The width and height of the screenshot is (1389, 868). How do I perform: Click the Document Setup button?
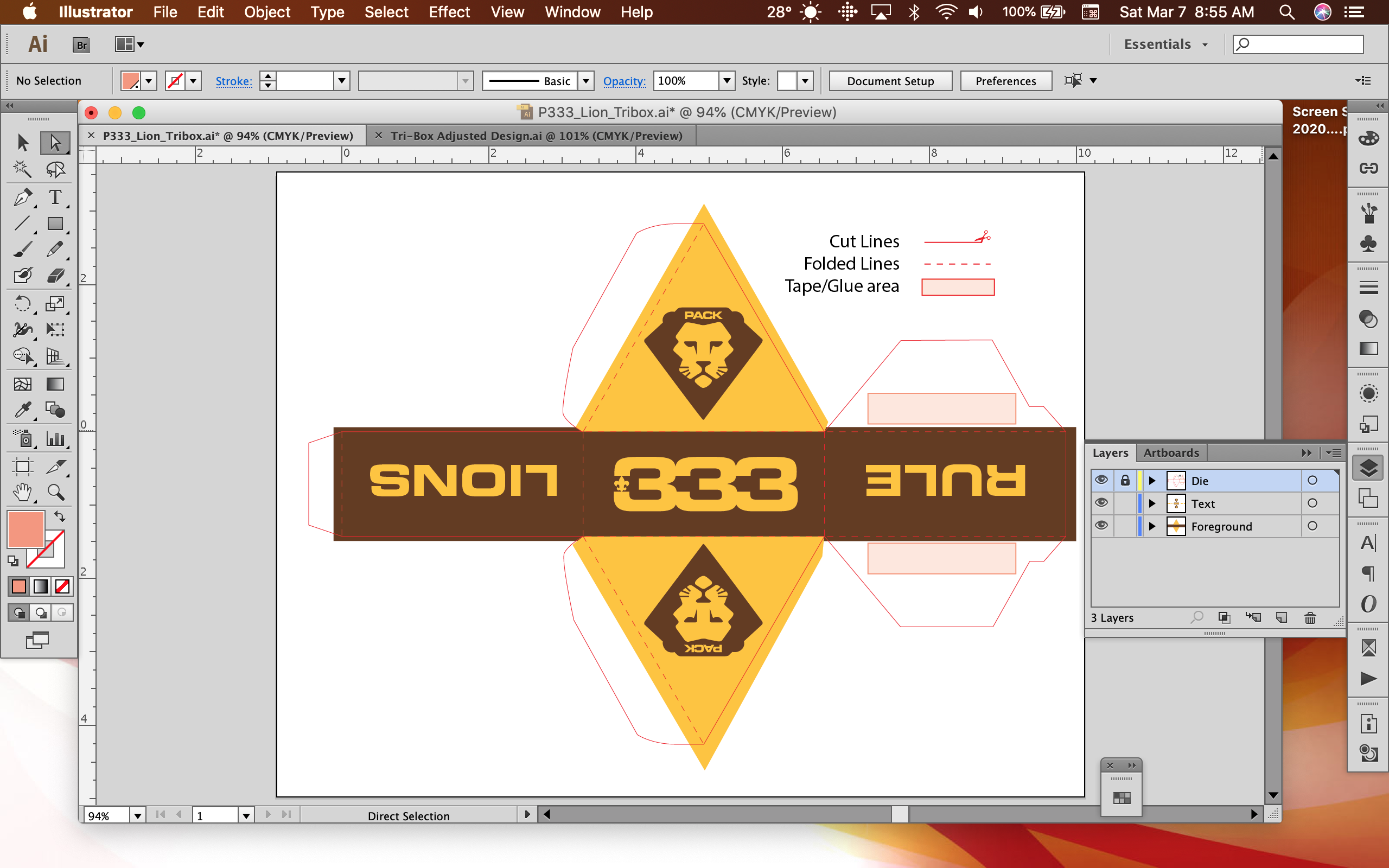[x=890, y=81]
